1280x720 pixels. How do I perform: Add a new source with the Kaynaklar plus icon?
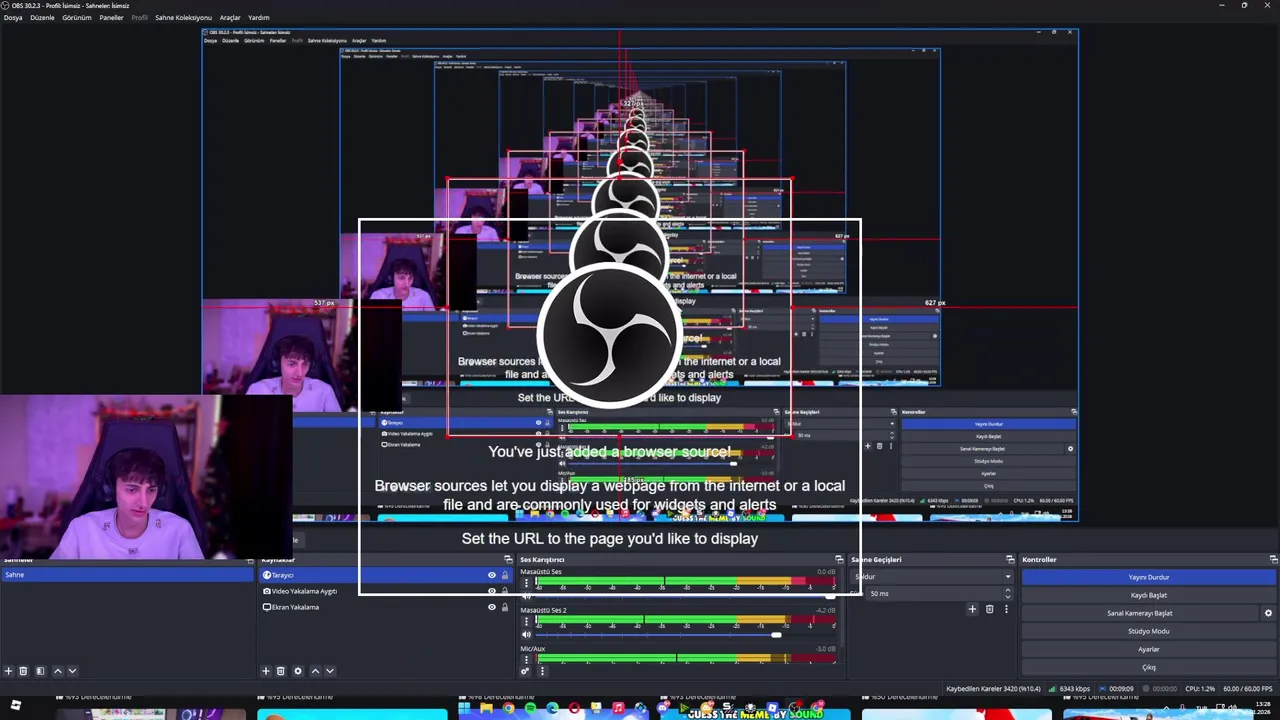265,671
